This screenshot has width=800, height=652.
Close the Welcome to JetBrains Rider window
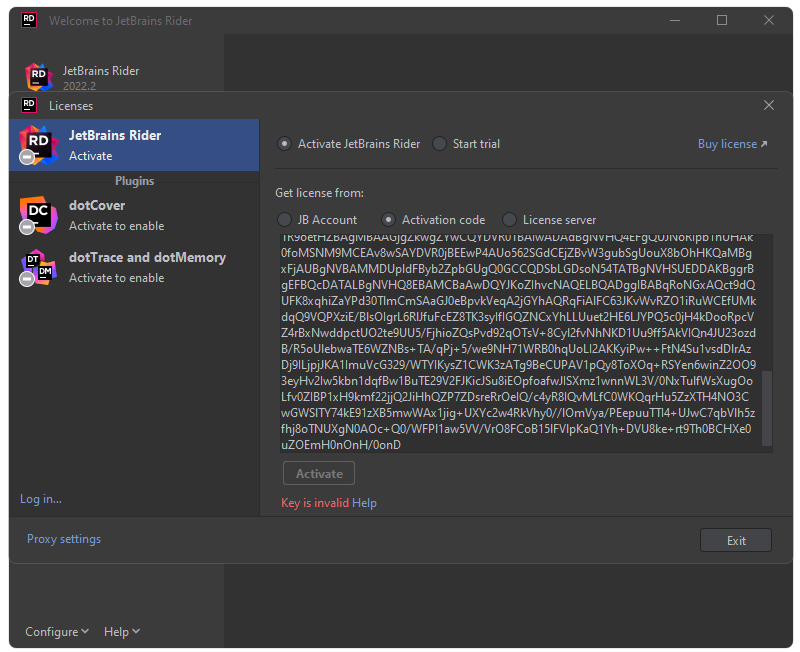[769, 20]
